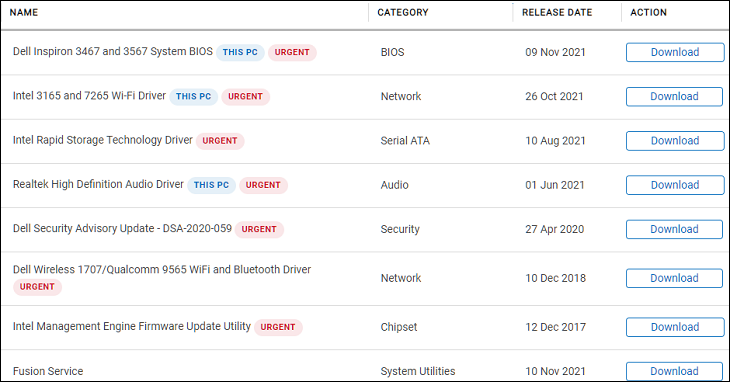Download the Dell Inspiron System BIOS update
Image resolution: width=730 pixels, height=382 pixels.
675,52
